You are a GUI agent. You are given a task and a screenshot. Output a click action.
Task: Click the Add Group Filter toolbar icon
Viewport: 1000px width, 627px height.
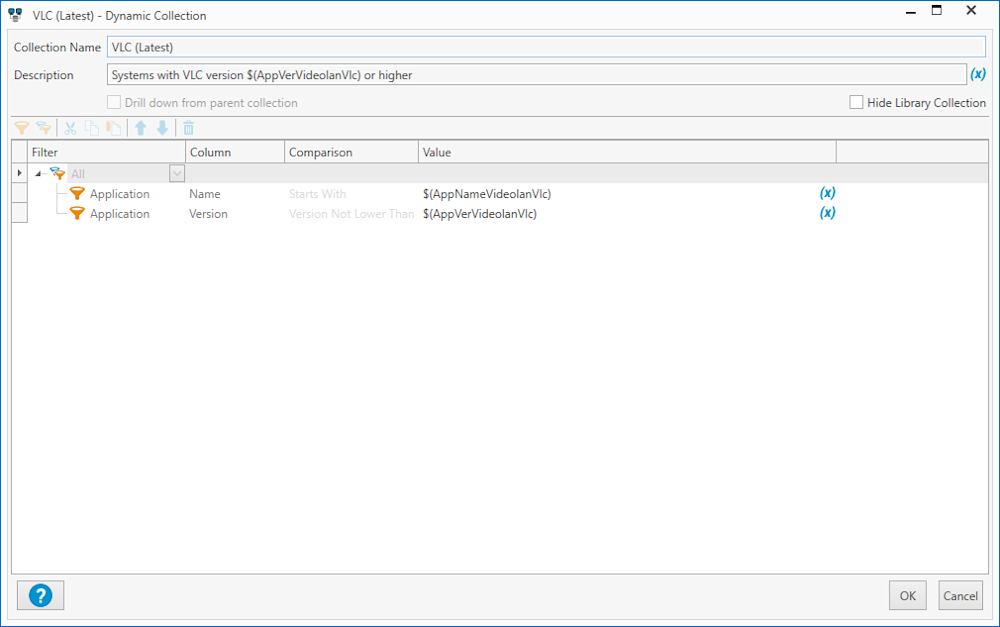point(43,128)
